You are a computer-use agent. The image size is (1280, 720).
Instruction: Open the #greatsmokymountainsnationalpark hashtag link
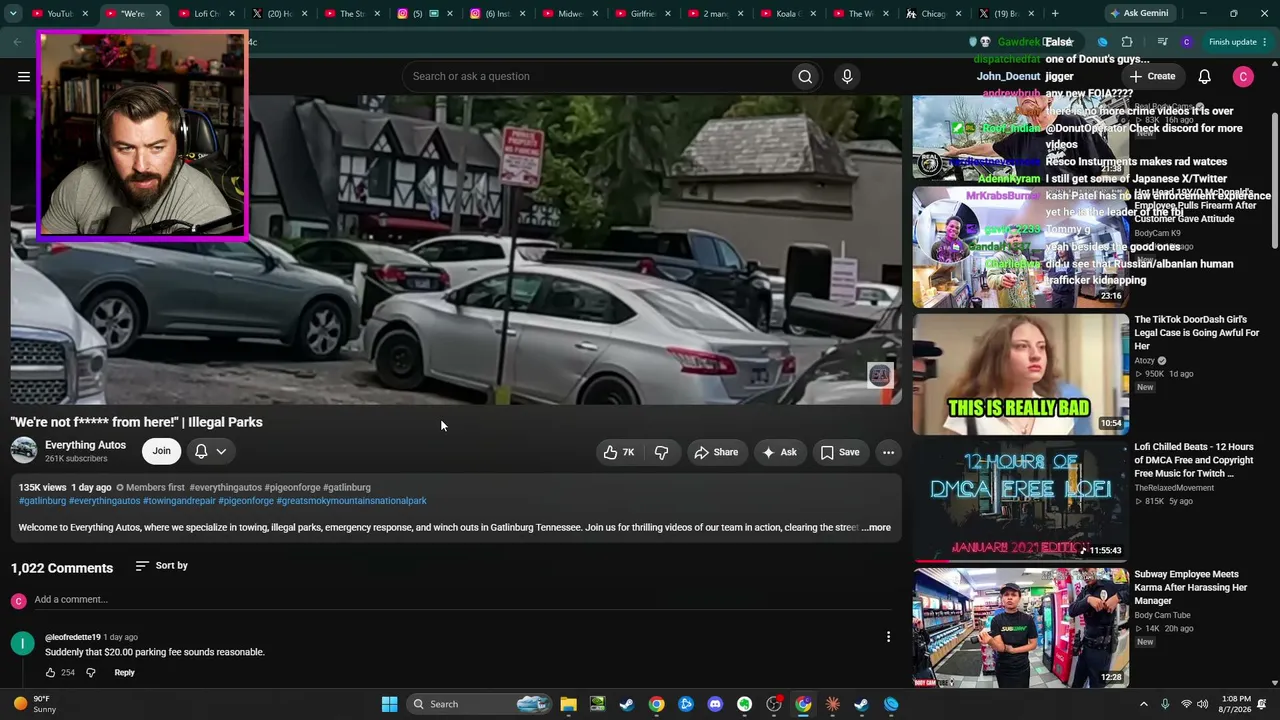(x=351, y=501)
